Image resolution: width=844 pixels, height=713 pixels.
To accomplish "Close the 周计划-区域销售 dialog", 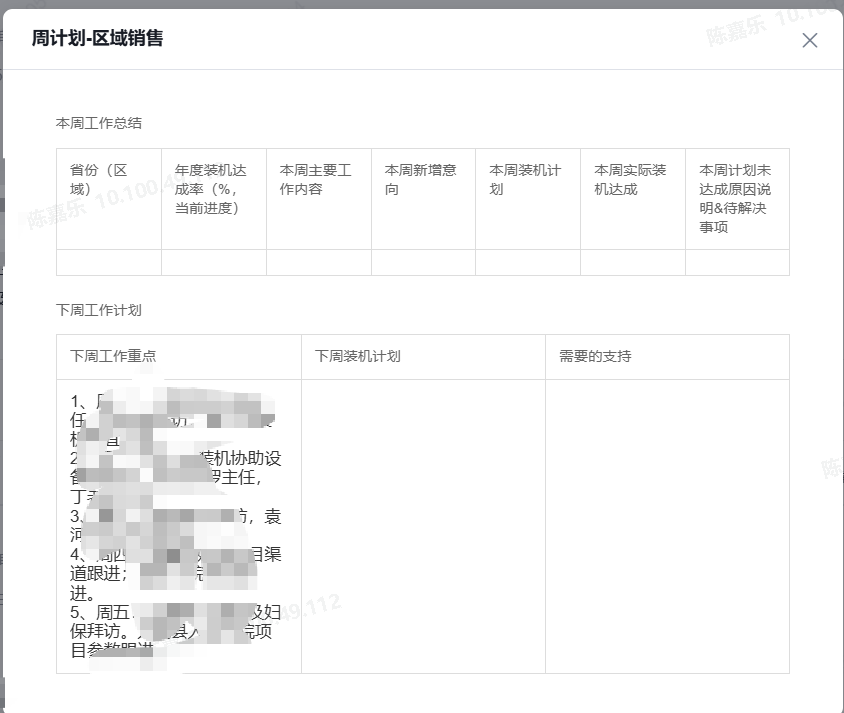I will (810, 40).
